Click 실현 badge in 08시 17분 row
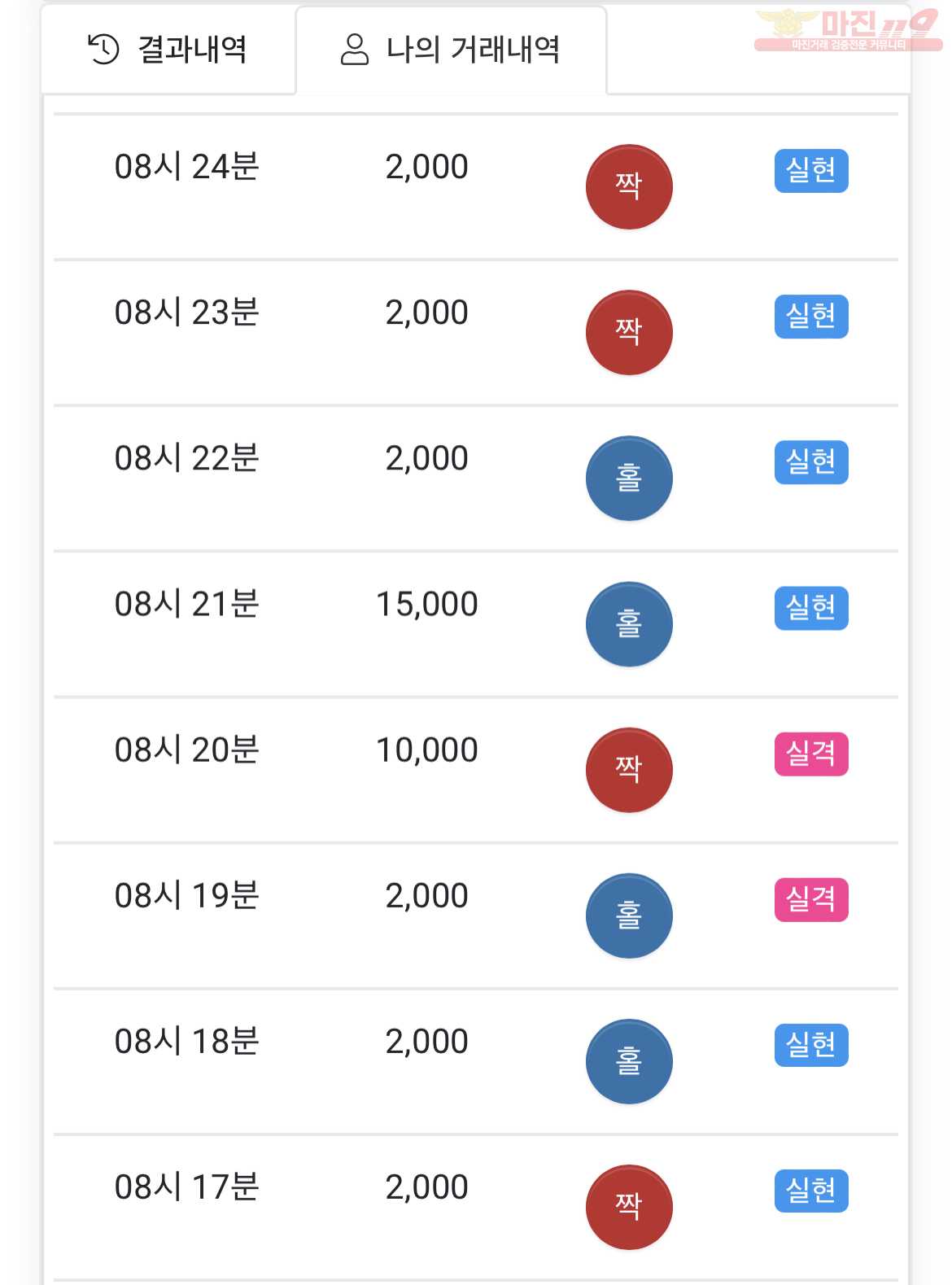The width and height of the screenshot is (952, 1285). (x=811, y=1191)
